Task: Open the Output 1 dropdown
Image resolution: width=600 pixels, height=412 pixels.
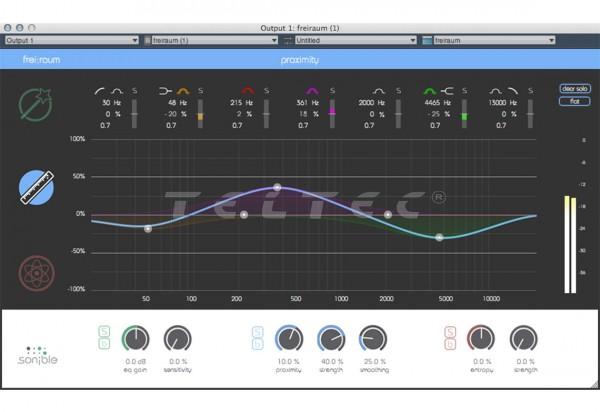Action: pyautogui.click(x=70, y=40)
